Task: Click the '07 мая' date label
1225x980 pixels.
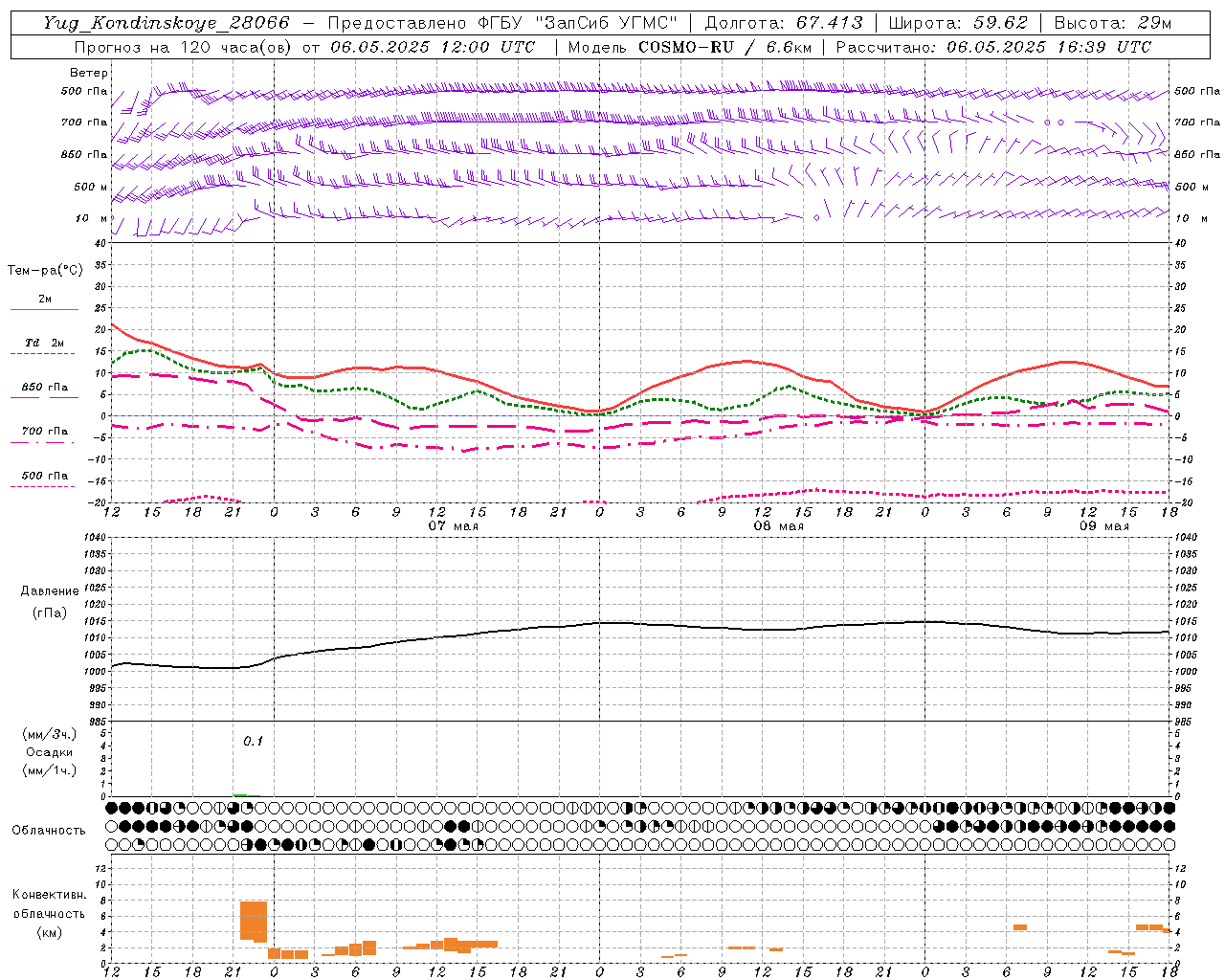Action: point(453,526)
